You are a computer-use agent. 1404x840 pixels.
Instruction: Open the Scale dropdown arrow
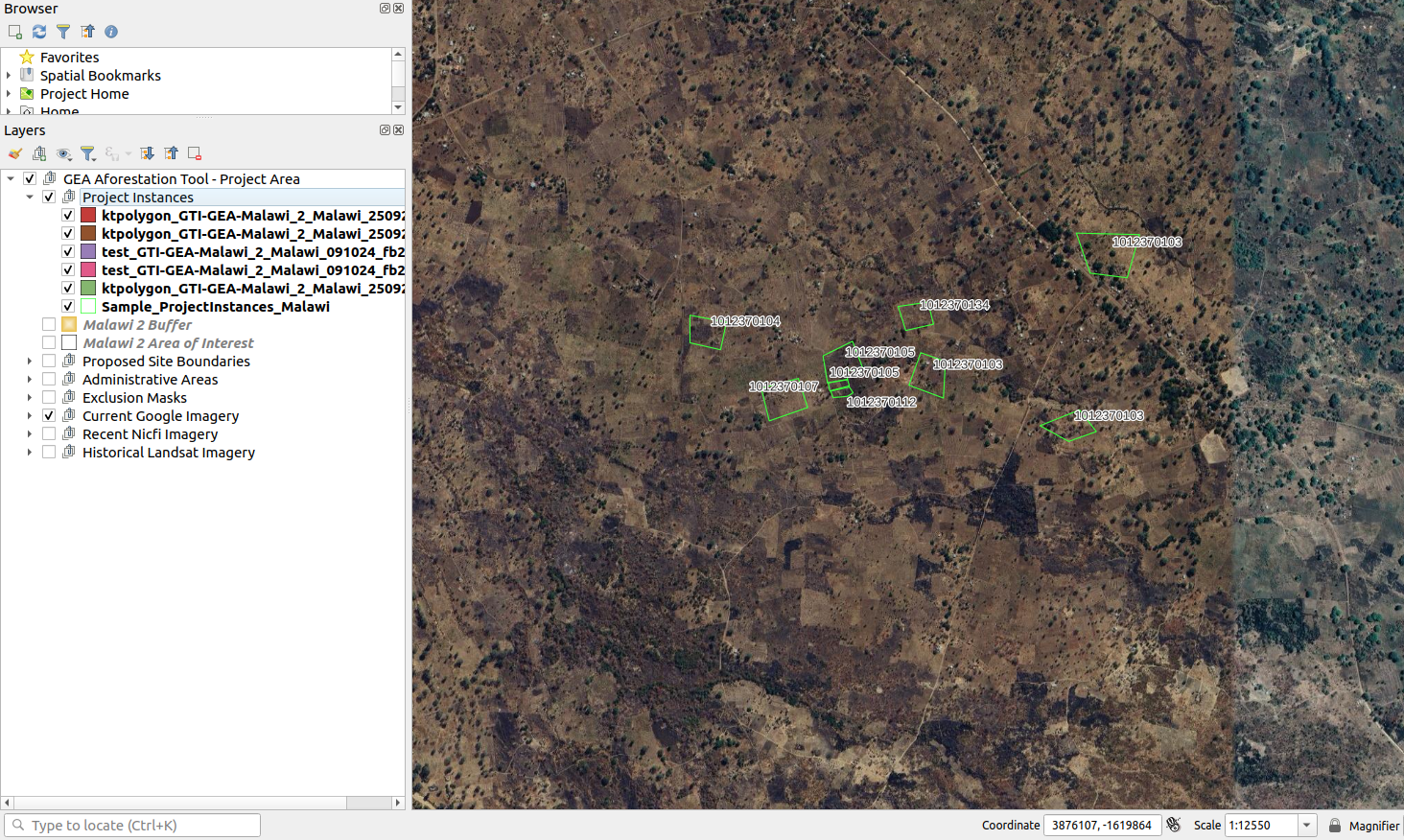[1306, 825]
